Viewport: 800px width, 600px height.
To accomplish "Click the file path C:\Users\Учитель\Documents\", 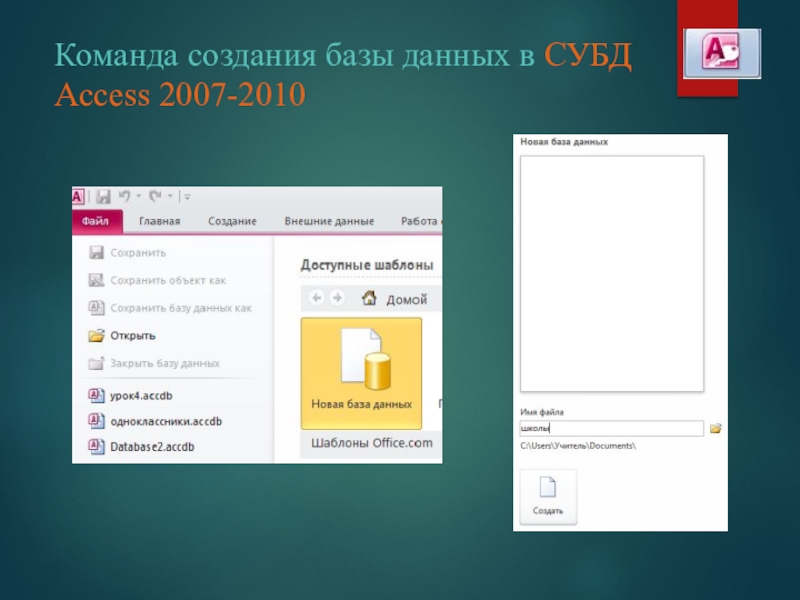I will tap(578, 446).
